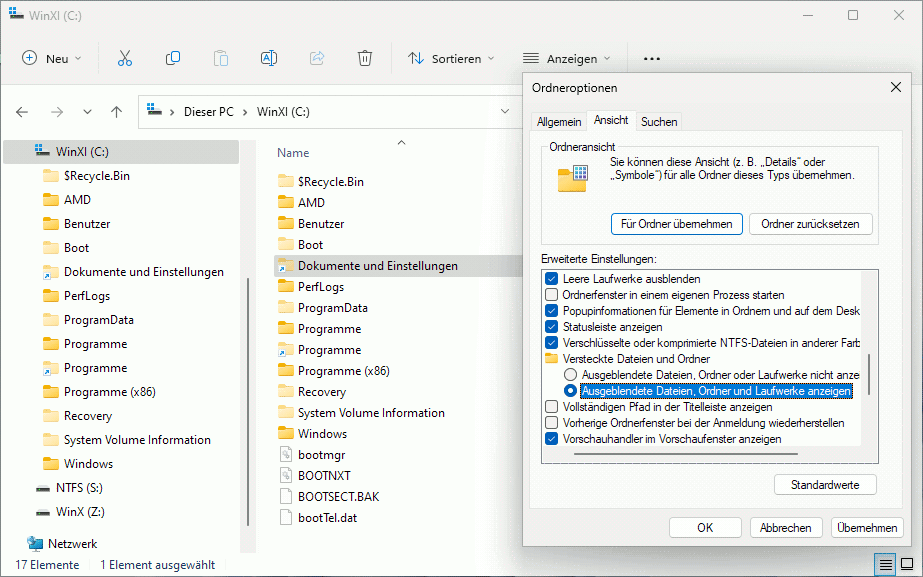Click Abbrechen to cancel dialog
This screenshot has width=923, height=577.
click(785, 528)
